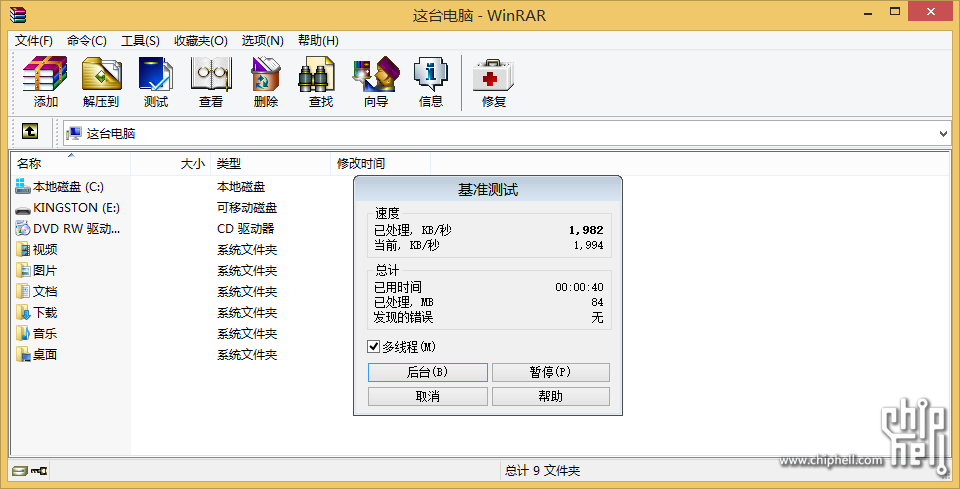960x489 pixels.
Task: Click the 修复 (Repair) first-aid icon
Action: (x=493, y=75)
